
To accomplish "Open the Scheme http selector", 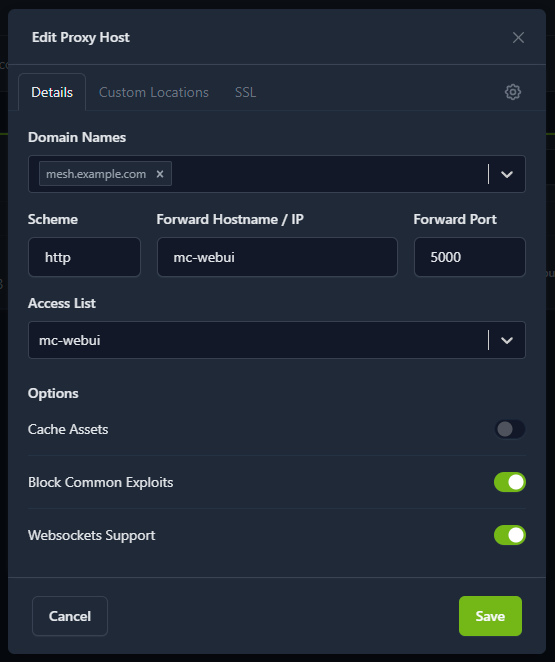I will click(84, 257).
